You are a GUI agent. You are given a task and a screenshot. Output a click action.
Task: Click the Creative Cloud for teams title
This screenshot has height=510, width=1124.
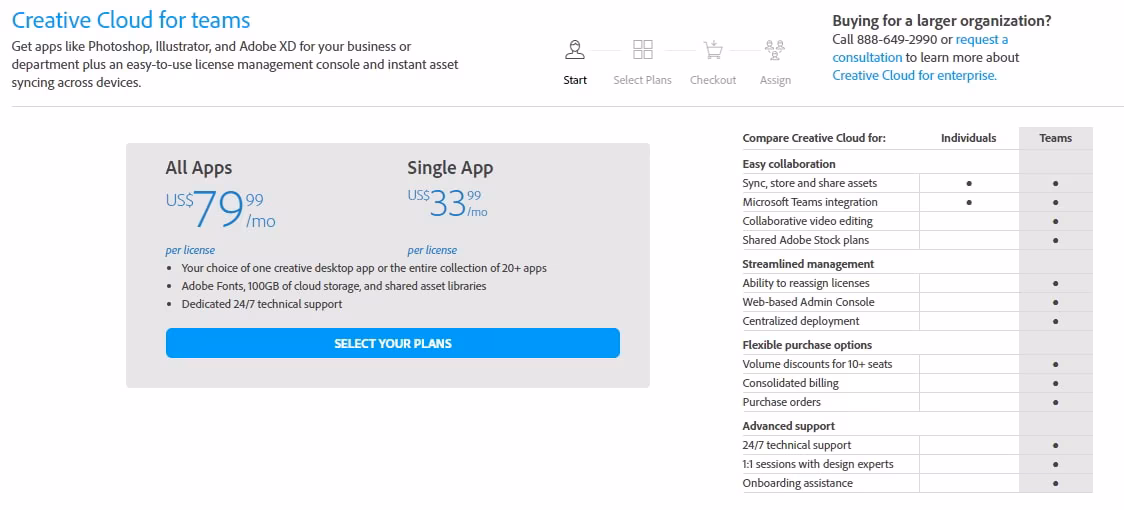[x=131, y=20]
